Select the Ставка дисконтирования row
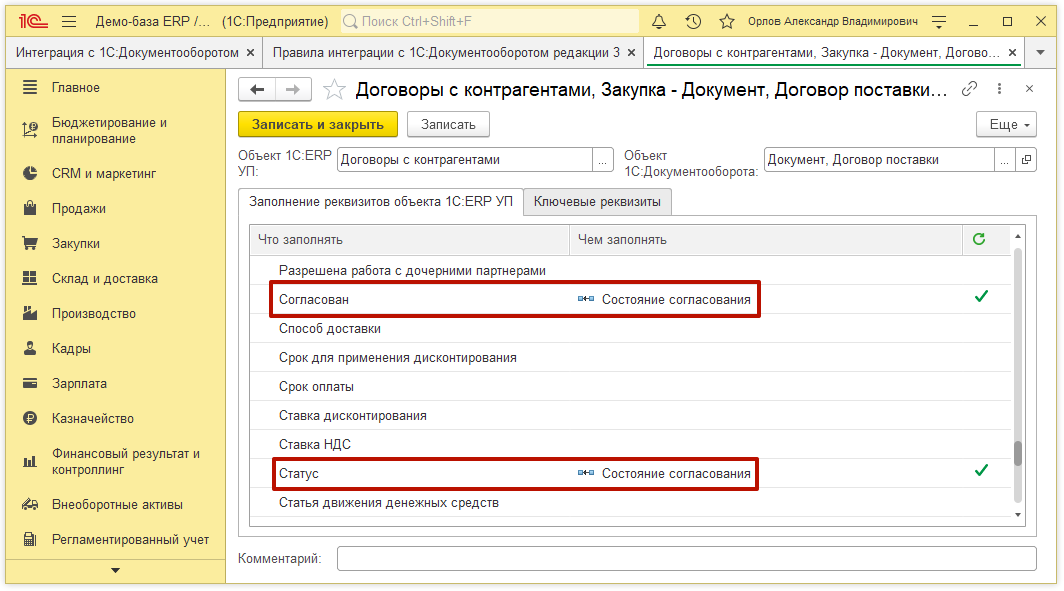Screen dimensions: 1064x591 click(630, 415)
